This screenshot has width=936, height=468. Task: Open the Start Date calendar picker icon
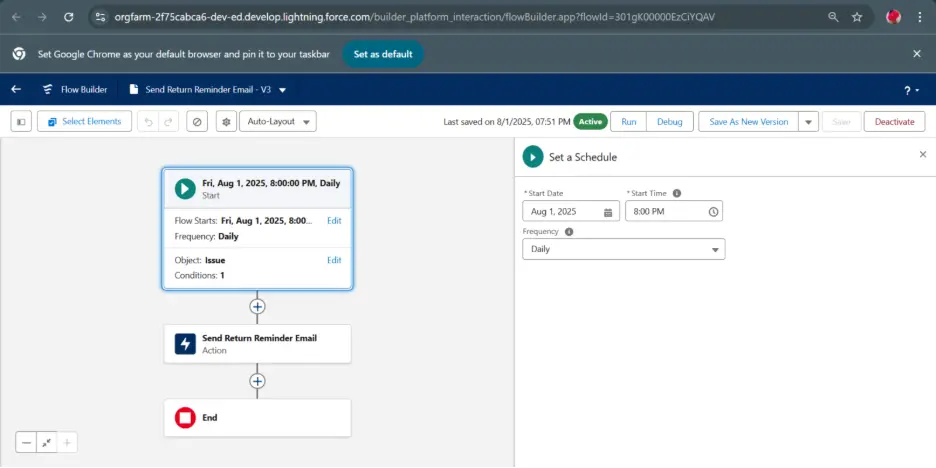(x=608, y=212)
